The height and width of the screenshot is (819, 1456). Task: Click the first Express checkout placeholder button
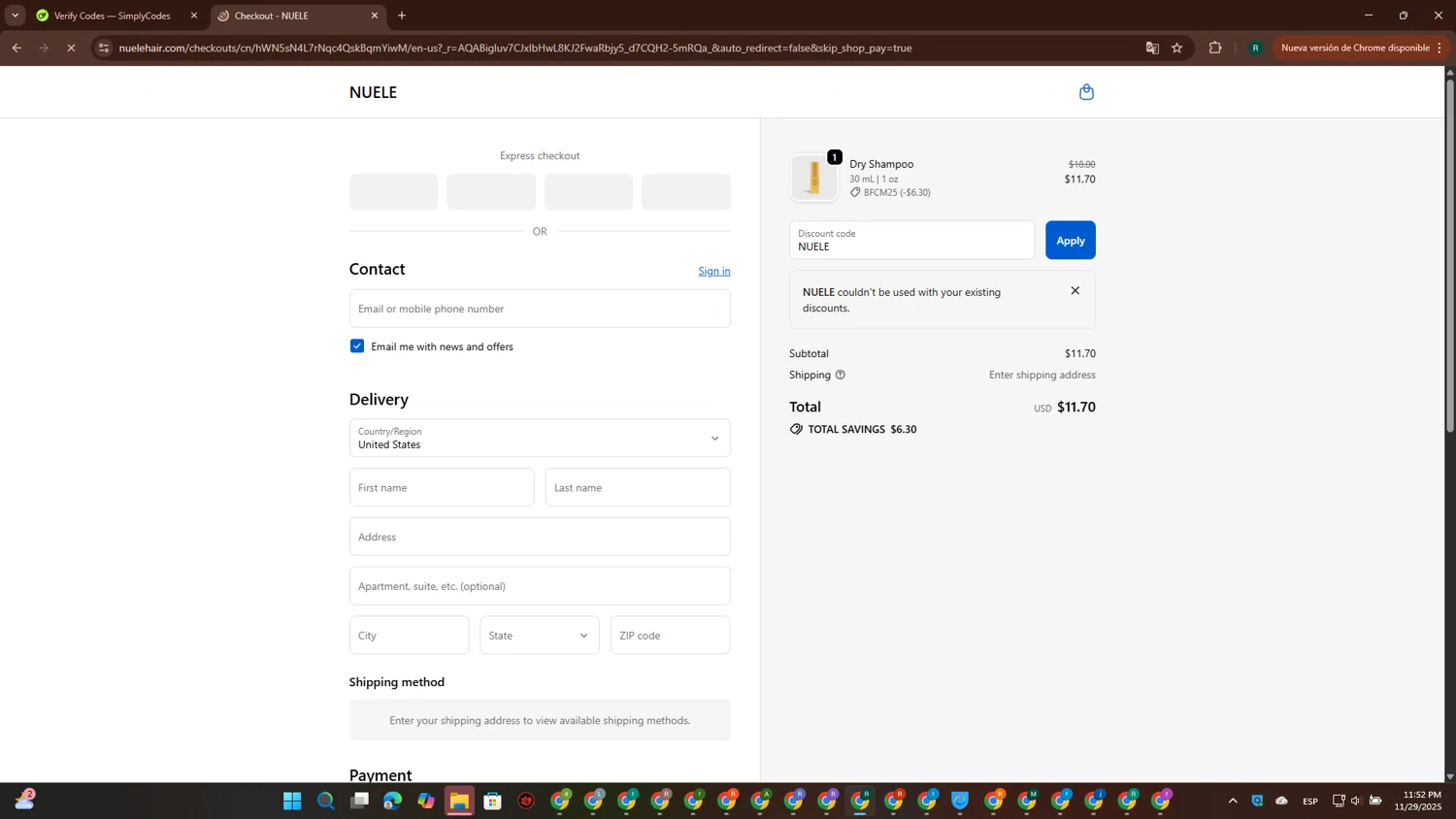(x=393, y=192)
